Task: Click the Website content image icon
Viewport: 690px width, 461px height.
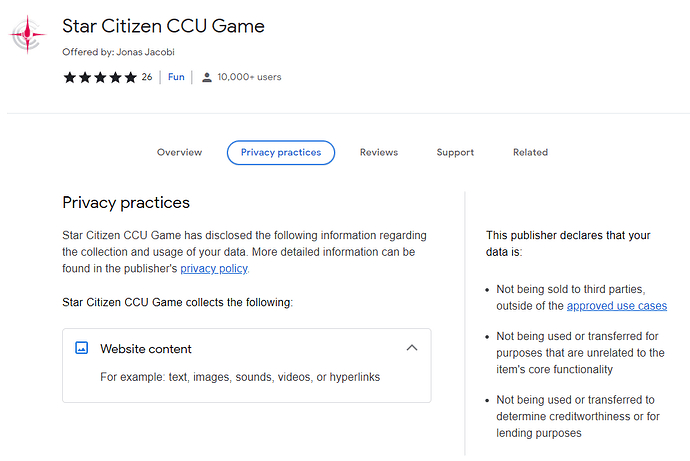Action: pyautogui.click(x=82, y=348)
